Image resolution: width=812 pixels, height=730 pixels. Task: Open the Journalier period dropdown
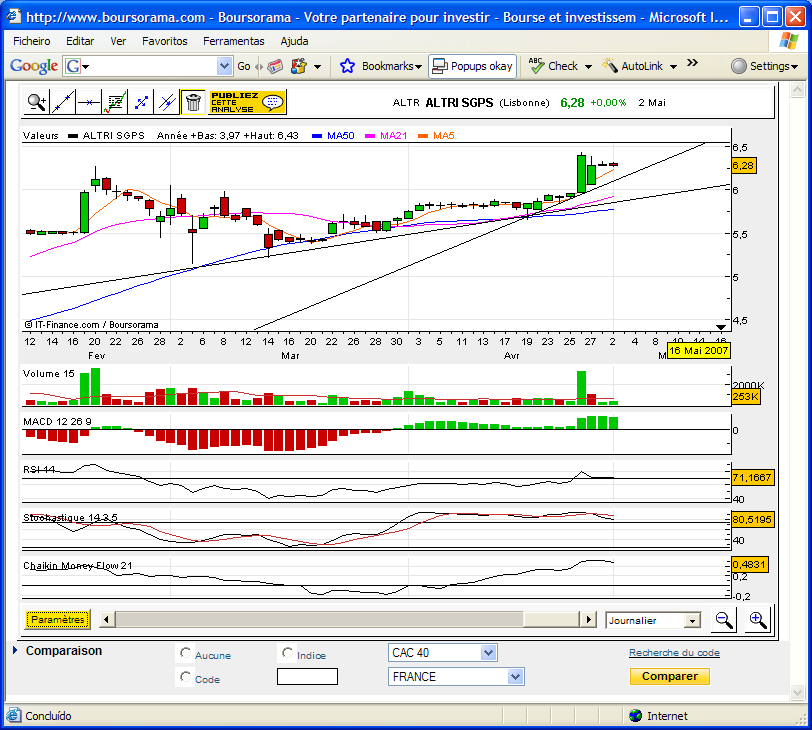click(x=691, y=620)
